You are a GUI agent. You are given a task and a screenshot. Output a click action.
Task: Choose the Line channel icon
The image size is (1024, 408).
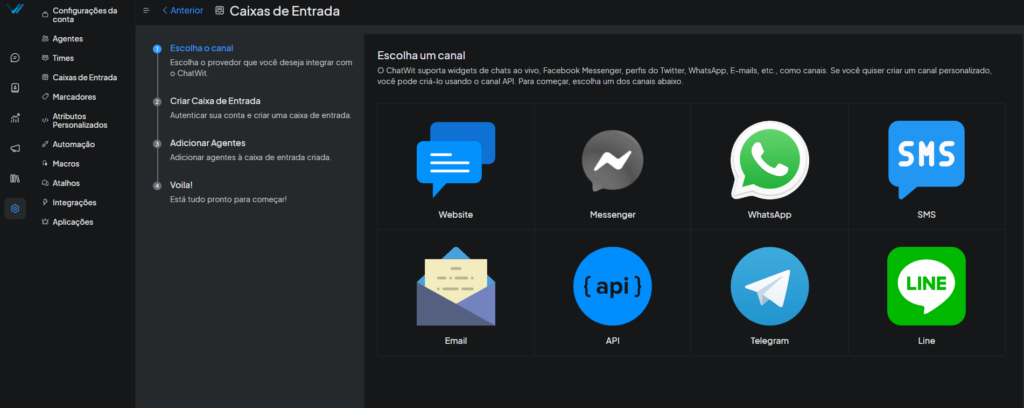[x=926, y=286]
